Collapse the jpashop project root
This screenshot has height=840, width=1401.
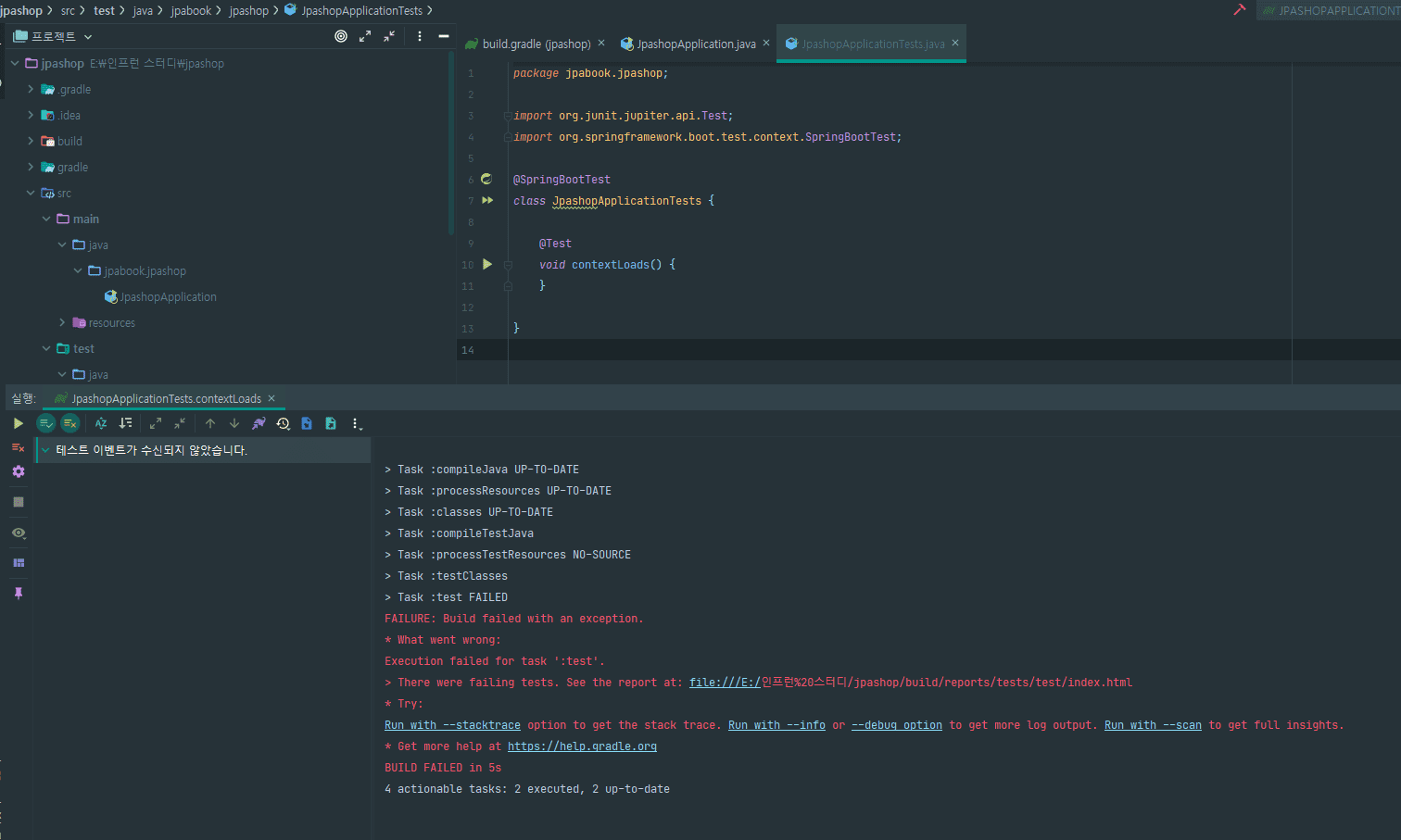[x=15, y=63]
